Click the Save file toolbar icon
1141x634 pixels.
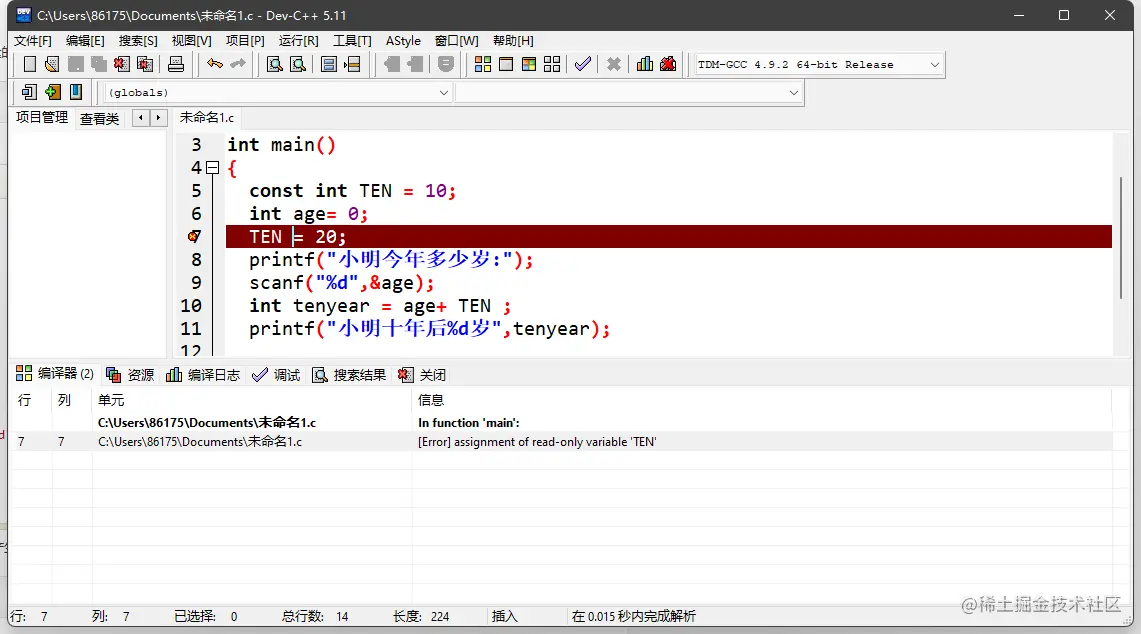coord(75,64)
